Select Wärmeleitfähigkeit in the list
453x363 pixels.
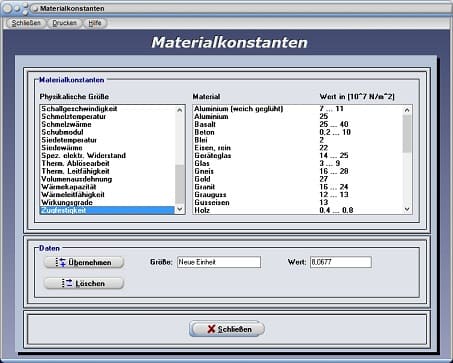click(x=107, y=195)
